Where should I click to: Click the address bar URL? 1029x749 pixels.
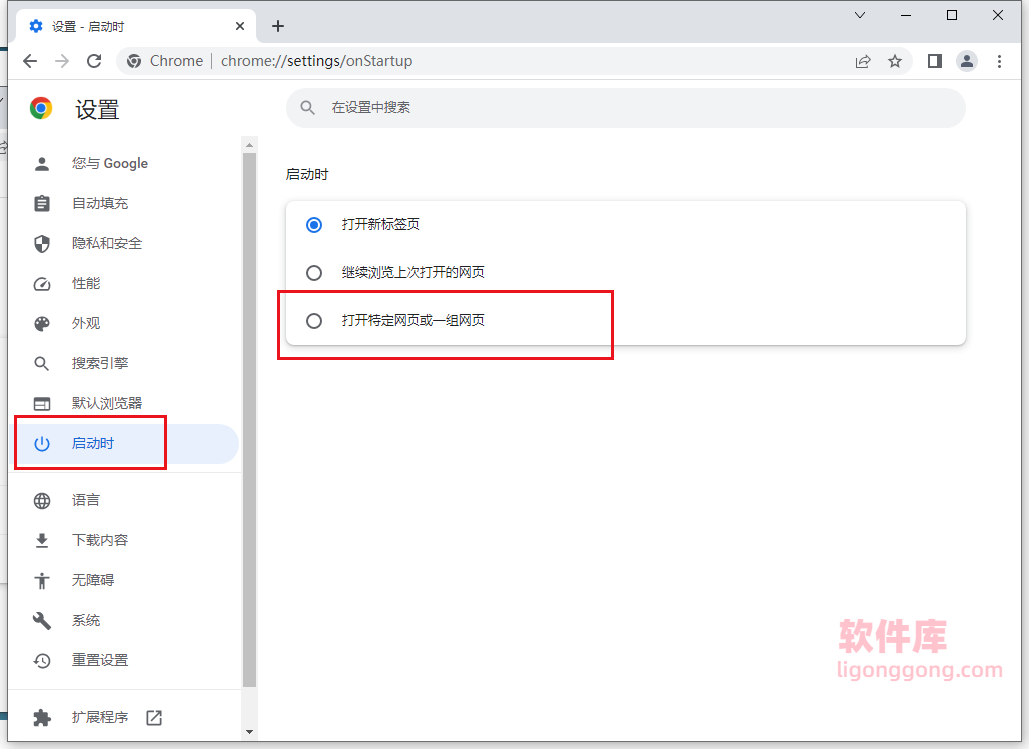coord(316,61)
